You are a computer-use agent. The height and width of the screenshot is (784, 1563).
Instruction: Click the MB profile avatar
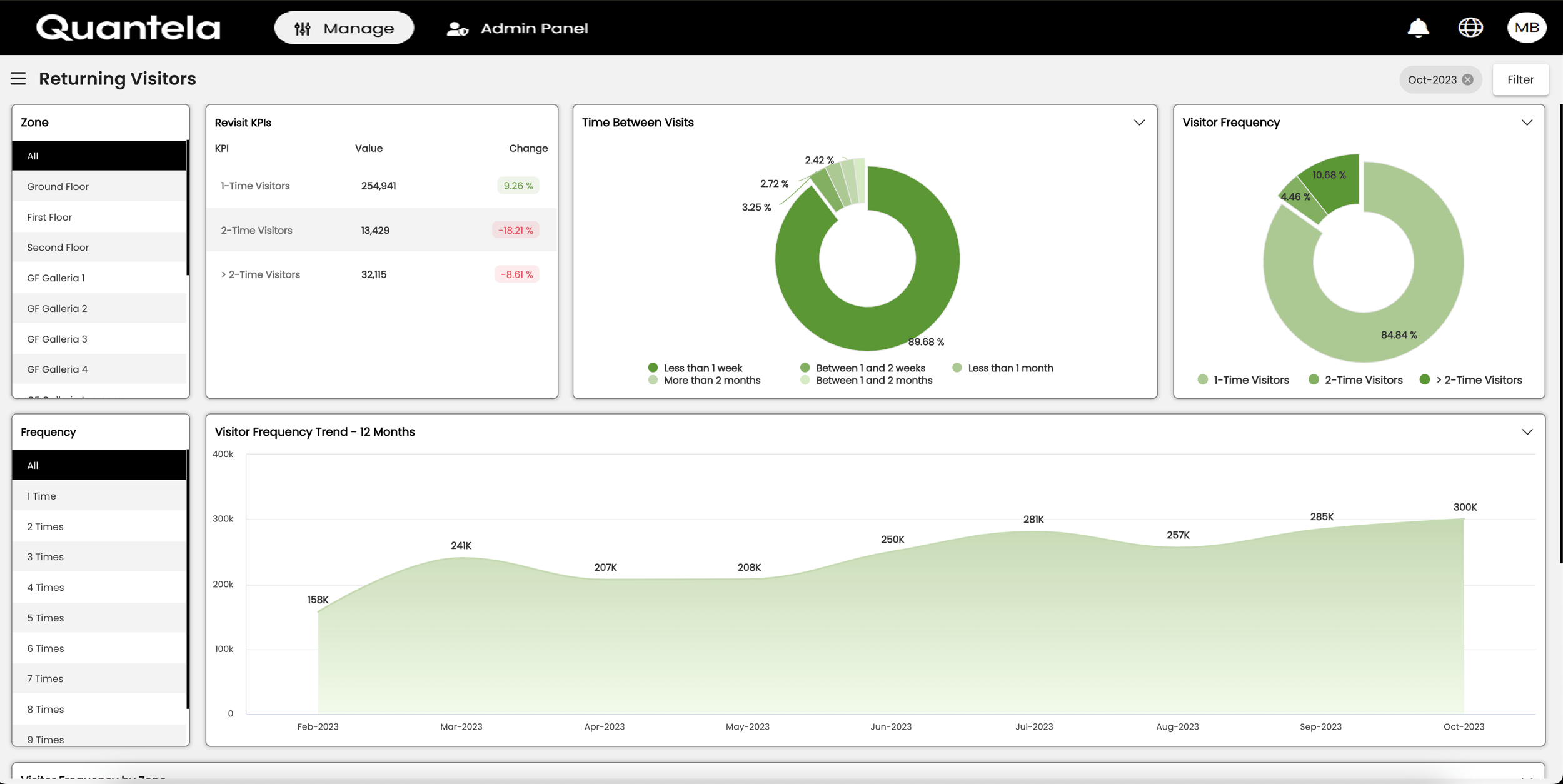click(1527, 27)
